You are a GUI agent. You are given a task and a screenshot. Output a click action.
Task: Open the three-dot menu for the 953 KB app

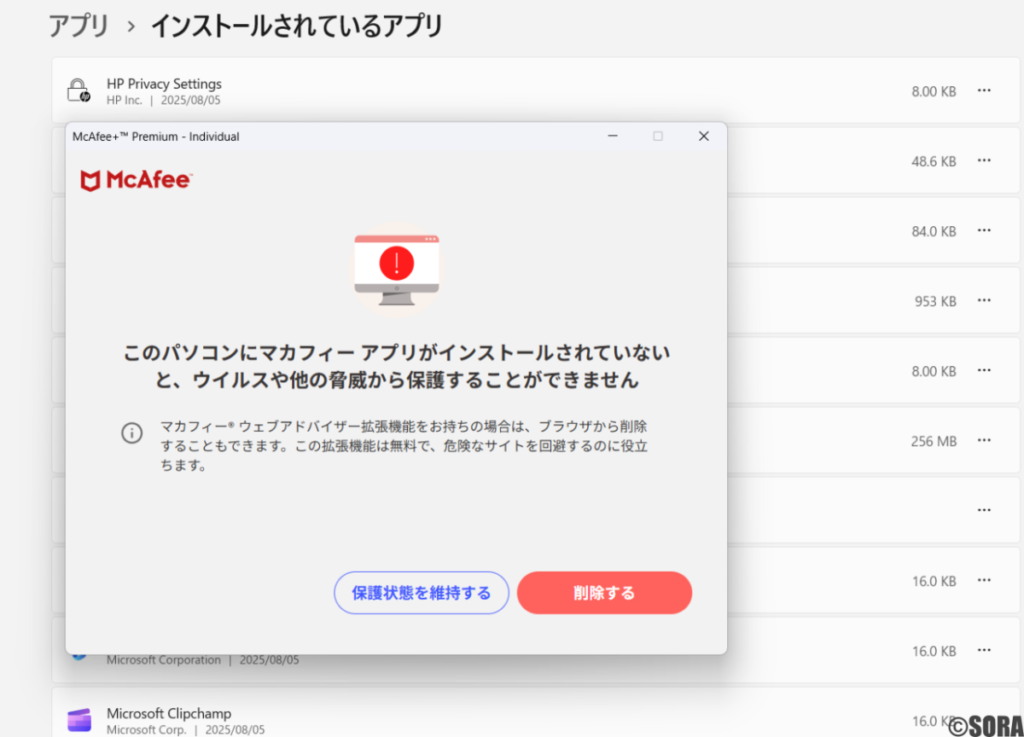click(984, 300)
